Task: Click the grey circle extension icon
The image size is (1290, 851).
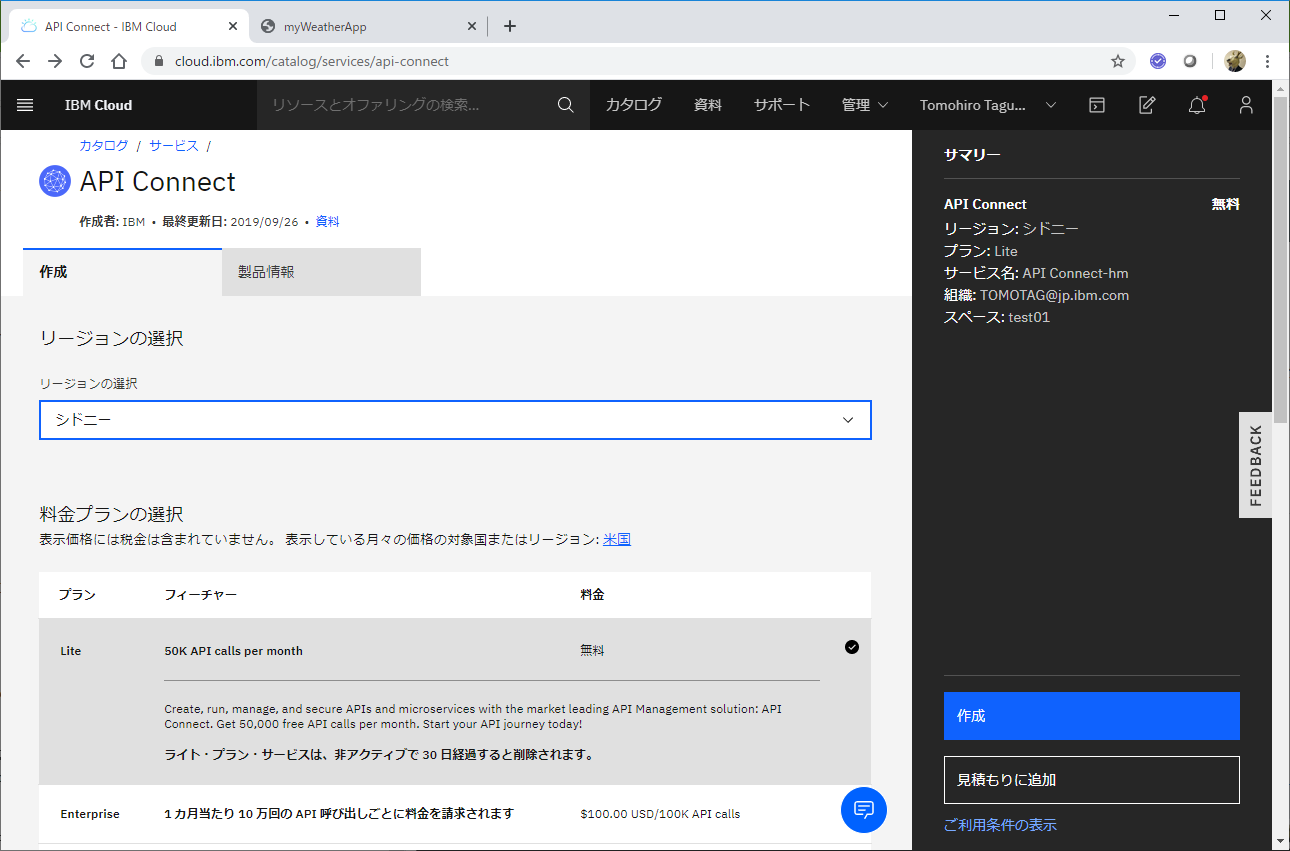Action: coord(1190,61)
